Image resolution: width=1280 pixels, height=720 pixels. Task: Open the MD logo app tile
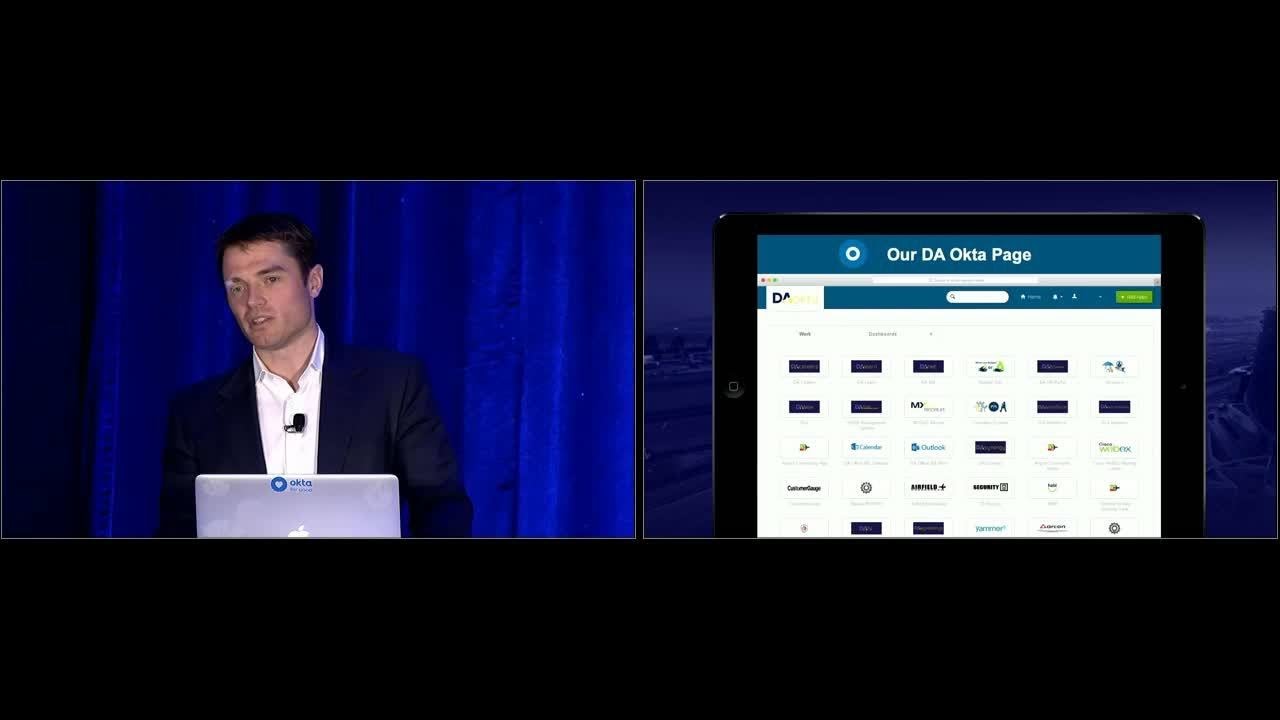[928, 407]
